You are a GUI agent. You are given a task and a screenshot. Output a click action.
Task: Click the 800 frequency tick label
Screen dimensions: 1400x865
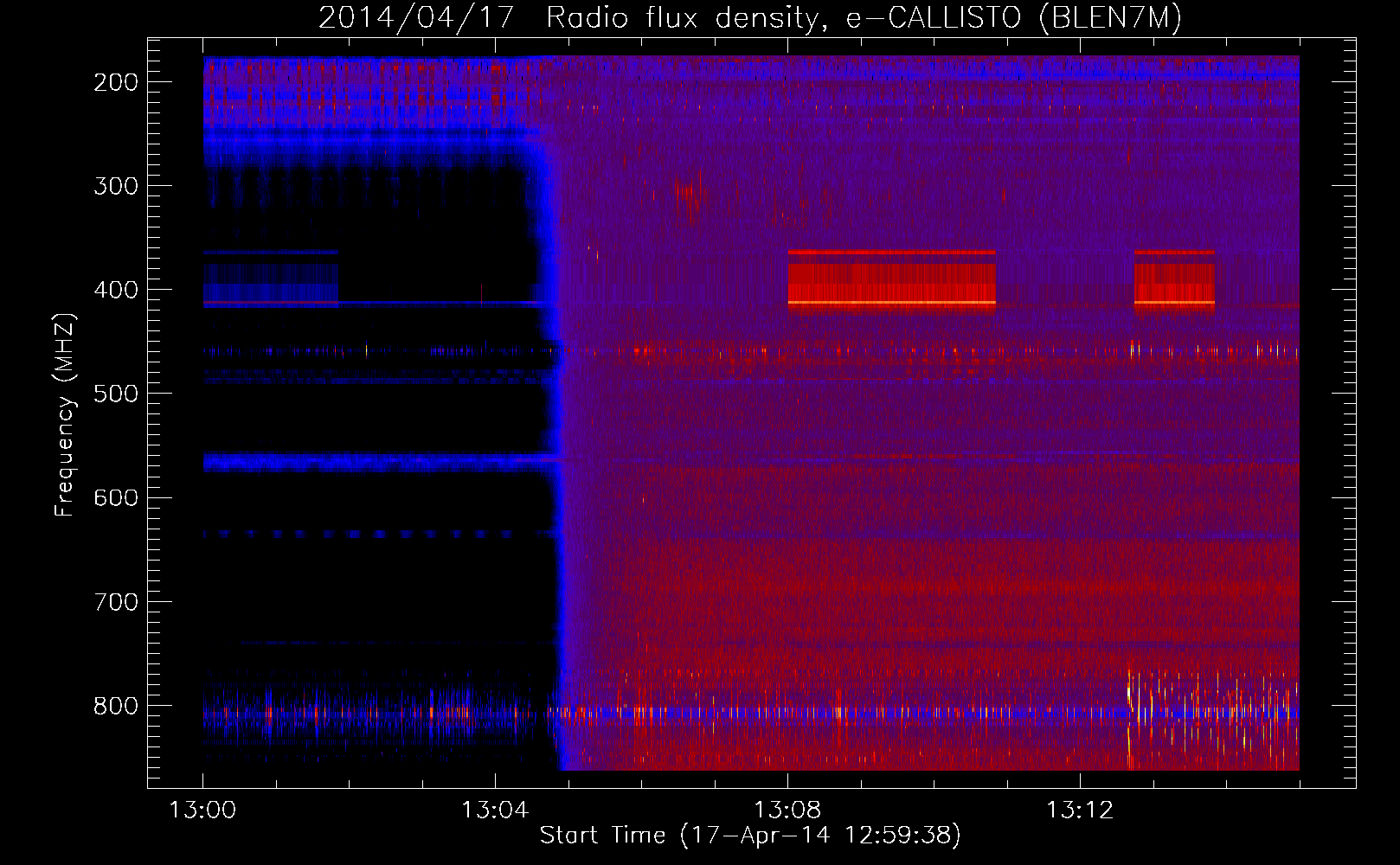point(116,706)
